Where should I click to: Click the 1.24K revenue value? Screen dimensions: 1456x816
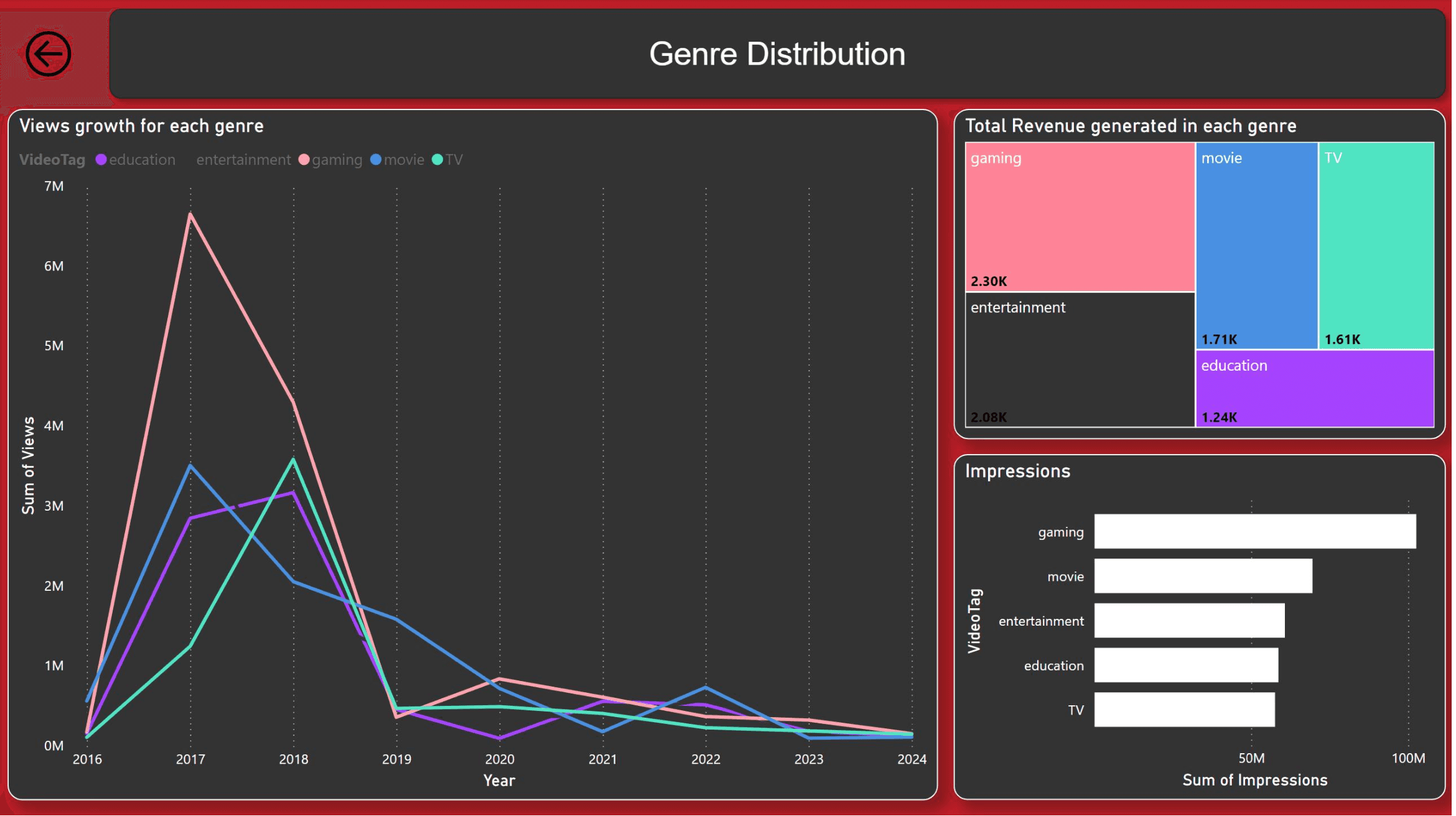pos(1221,418)
